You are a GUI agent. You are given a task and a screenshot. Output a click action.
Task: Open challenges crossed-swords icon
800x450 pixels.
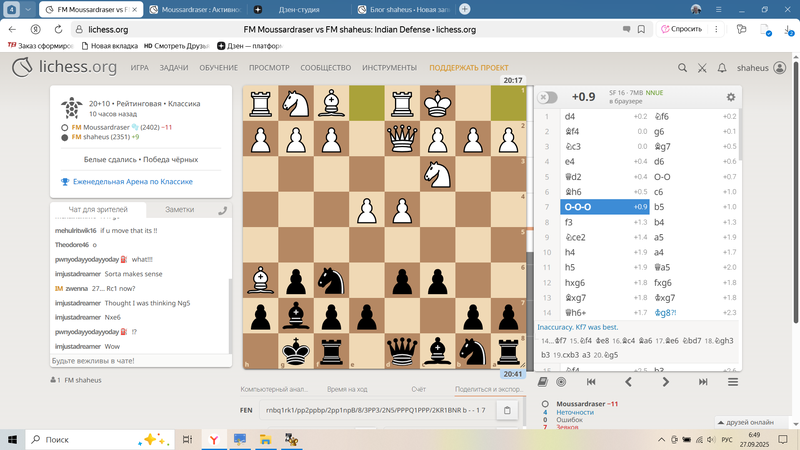point(702,67)
